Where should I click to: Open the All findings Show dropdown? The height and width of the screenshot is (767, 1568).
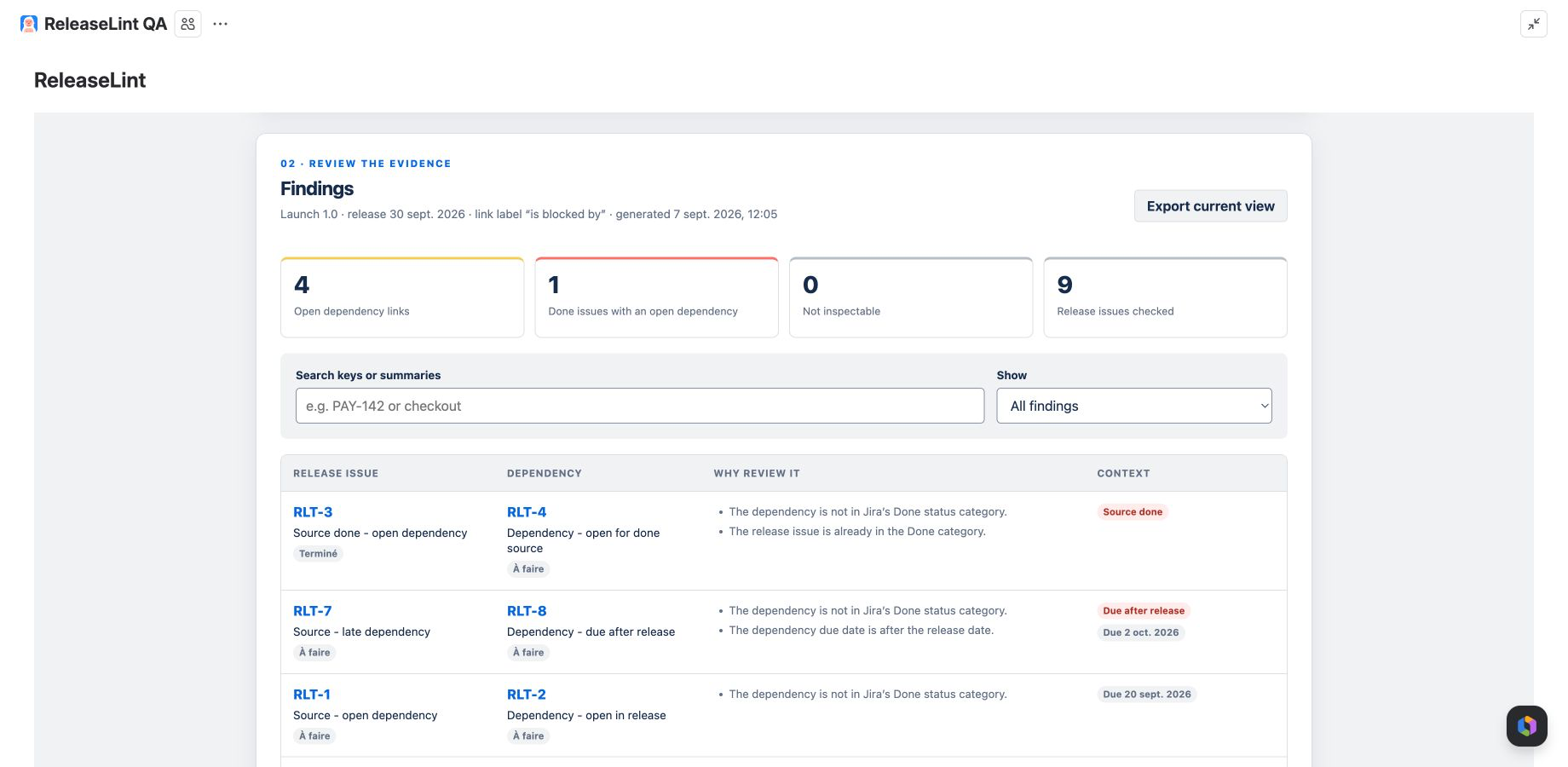point(1134,406)
